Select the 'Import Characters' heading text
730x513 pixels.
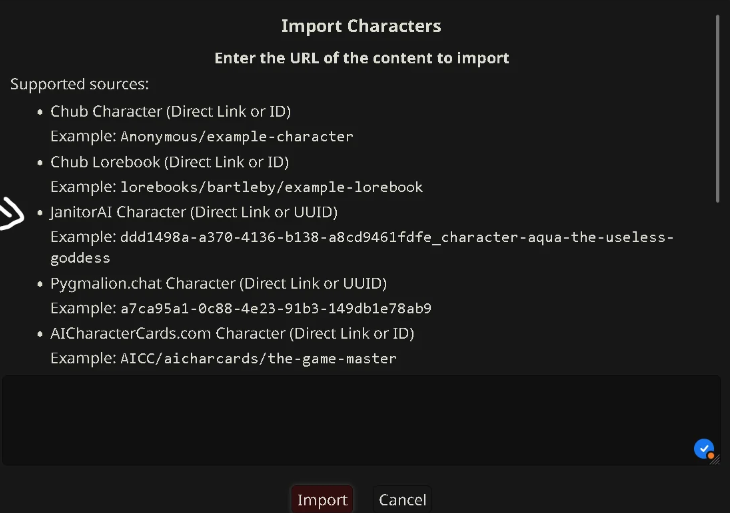pyautogui.click(x=361, y=26)
